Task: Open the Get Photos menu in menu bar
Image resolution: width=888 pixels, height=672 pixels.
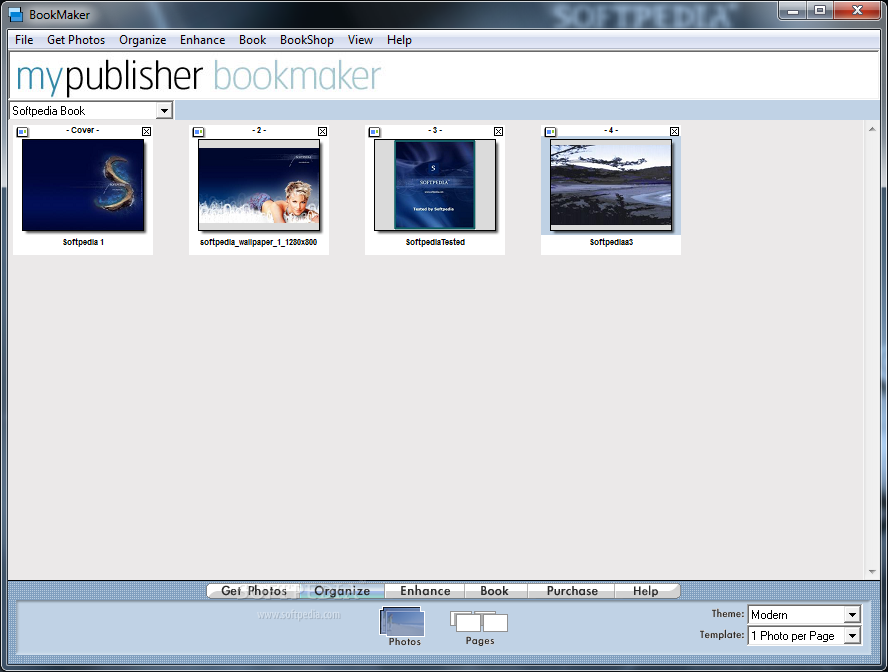Action: (x=76, y=40)
